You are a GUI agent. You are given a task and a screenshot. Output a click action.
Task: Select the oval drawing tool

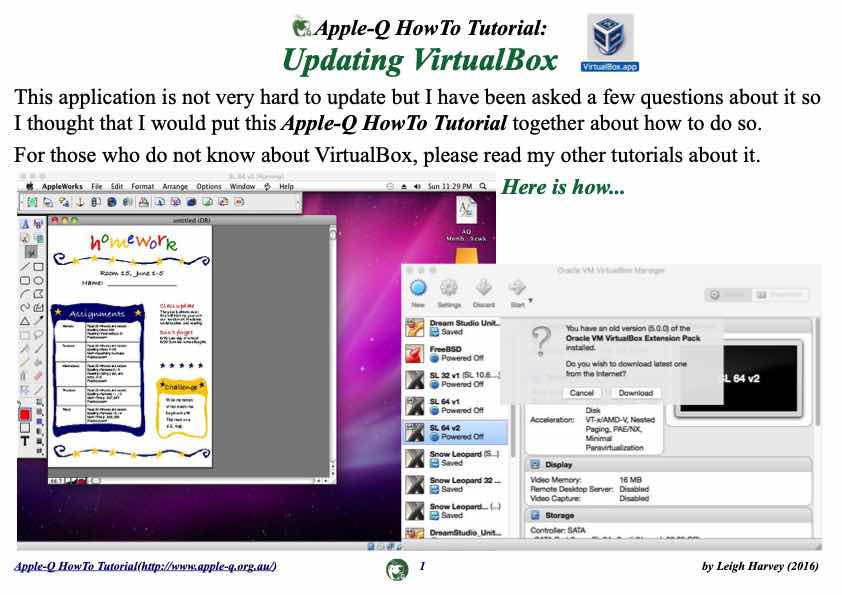39,280
